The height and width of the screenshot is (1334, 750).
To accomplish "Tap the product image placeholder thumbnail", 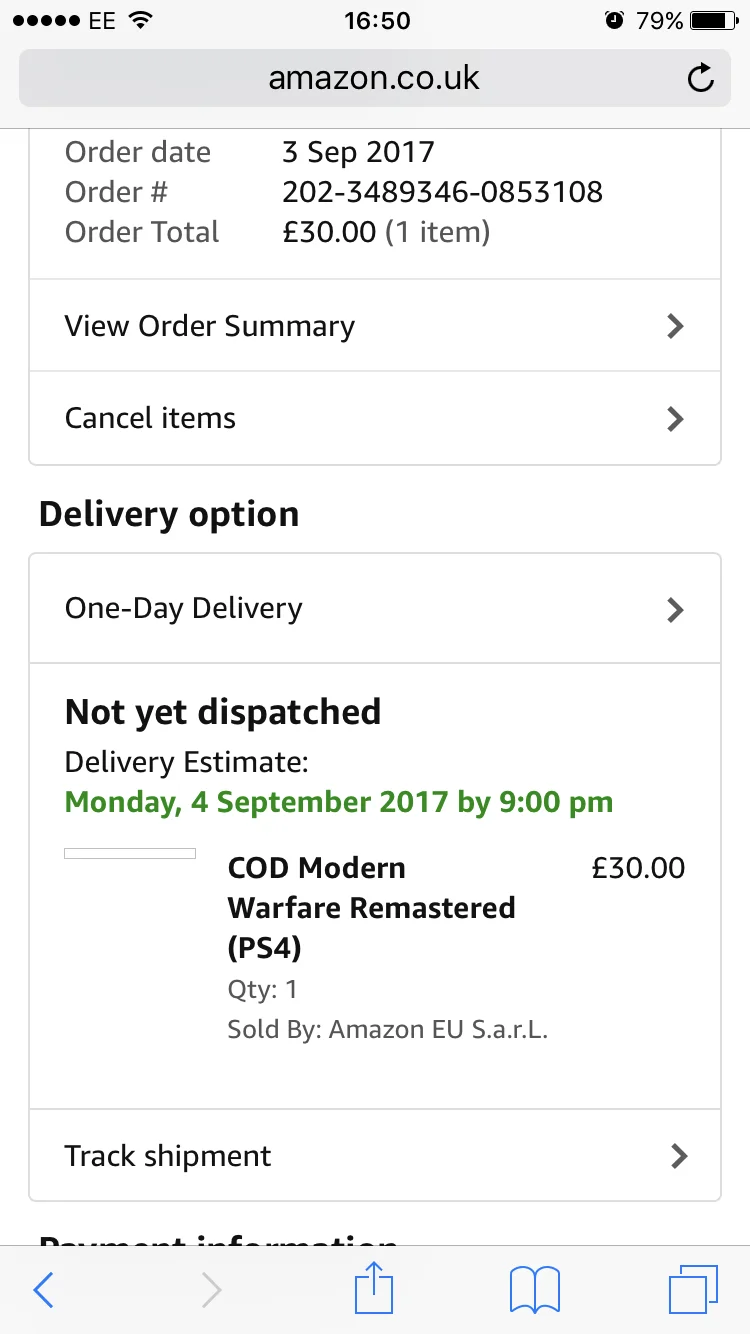I will [x=130, y=853].
